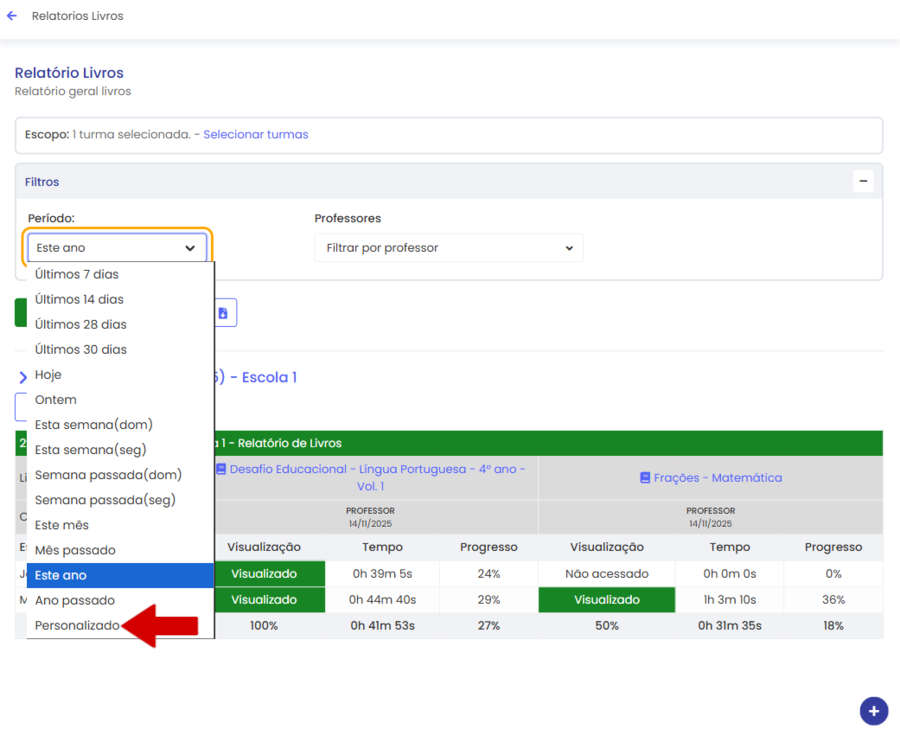Click the Escola 1 class heading
Viewport: 900px width, 736px height.
[x=268, y=377]
